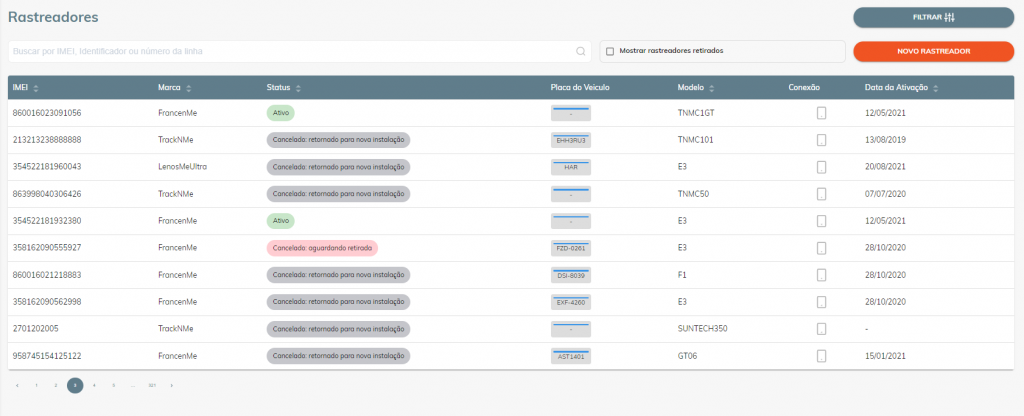This screenshot has height=416, width=1024.
Task: Select IMEI 863998040306426 cell
Action: pyautogui.click(x=47, y=194)
